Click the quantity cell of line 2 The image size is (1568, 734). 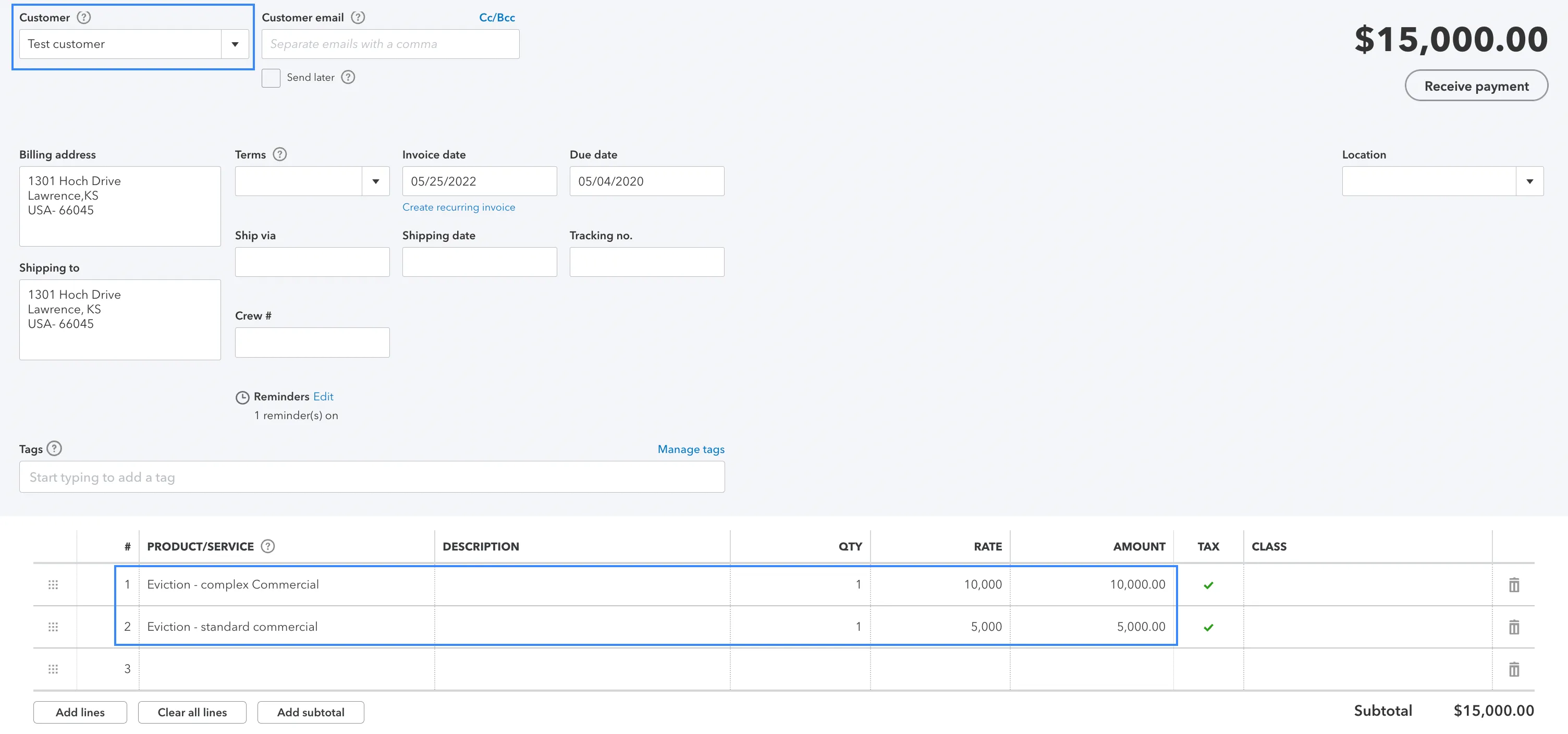[x=800, y=626]
